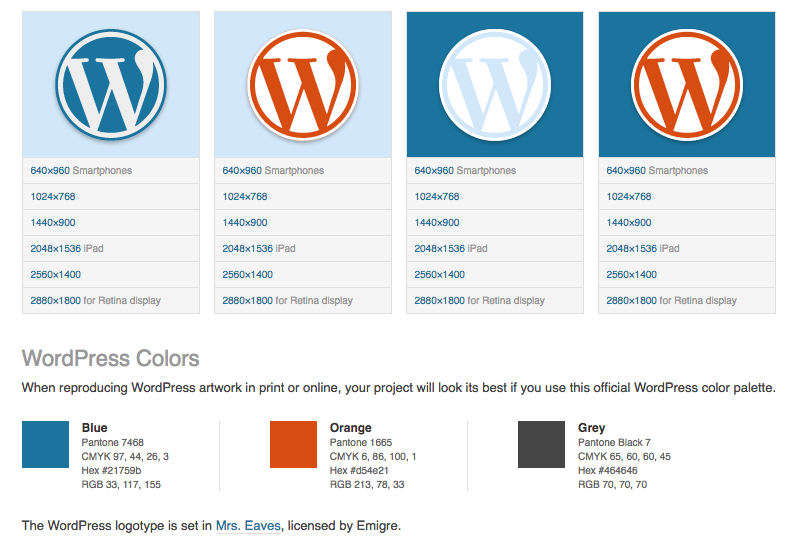
Task: Download 2880x1800 Retina for light-logo-on-blue wallpaper
Action: tap(440, 301)
